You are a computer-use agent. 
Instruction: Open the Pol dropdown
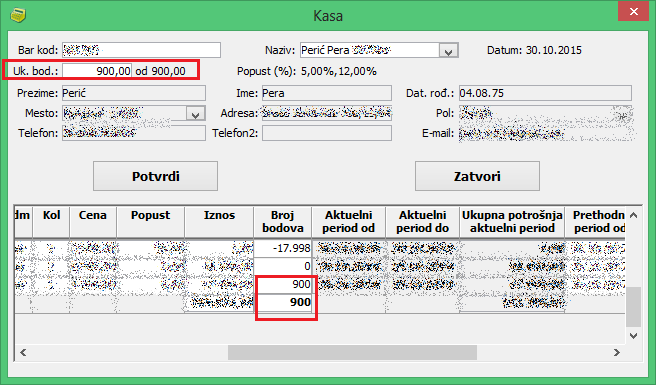click(x=623, y=114)
